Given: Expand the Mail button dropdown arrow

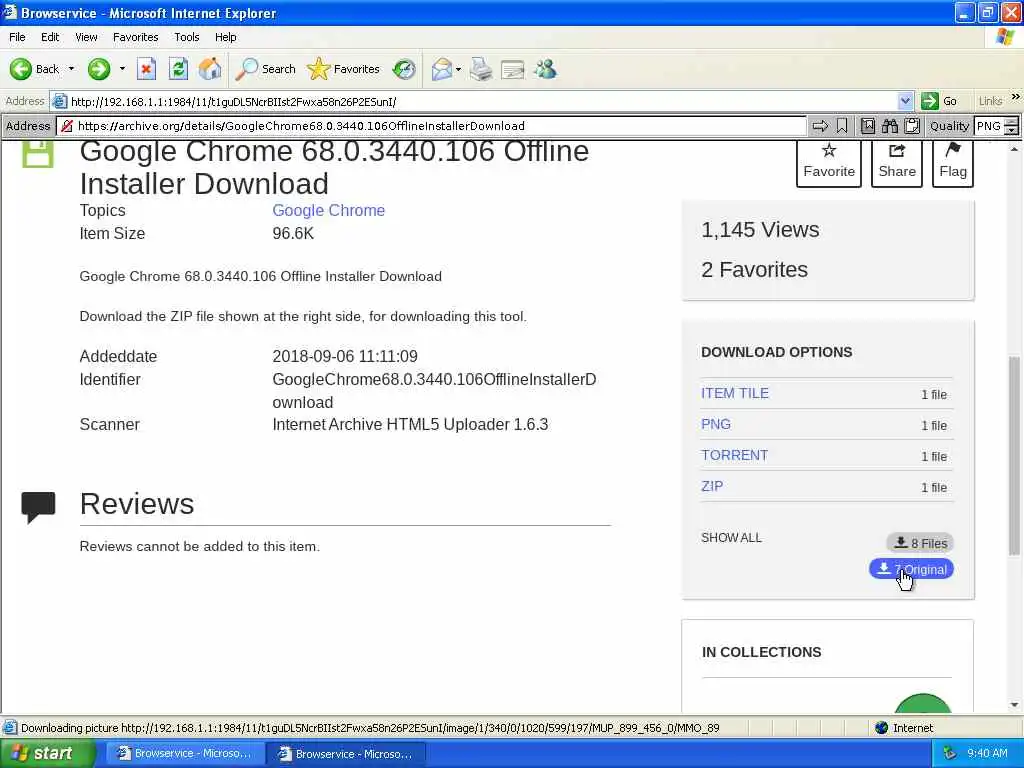Looking at the screenshot, I should tap(458, 69).
